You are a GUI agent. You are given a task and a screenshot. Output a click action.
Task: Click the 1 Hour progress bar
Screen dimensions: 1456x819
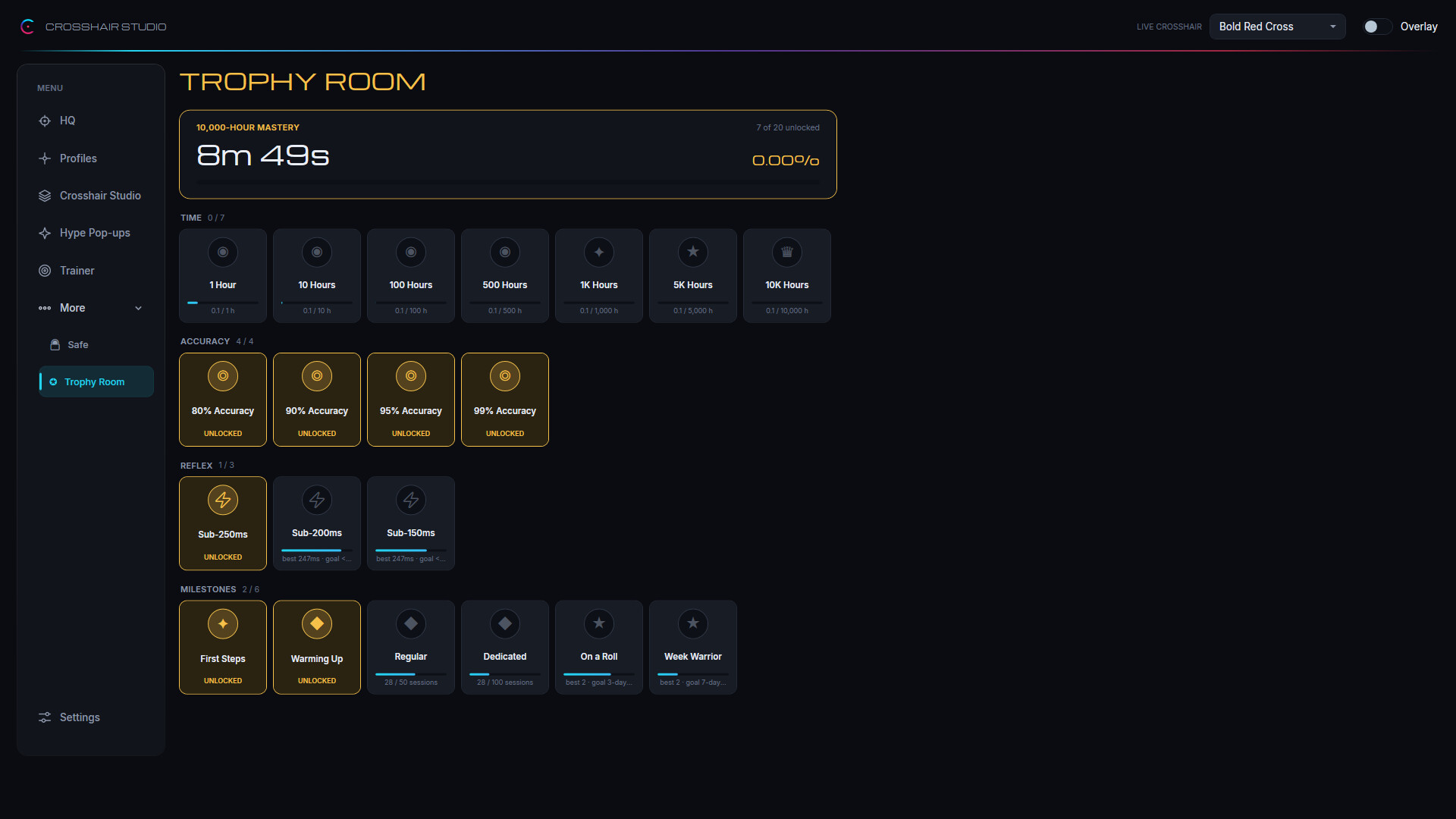click(223, 303)
